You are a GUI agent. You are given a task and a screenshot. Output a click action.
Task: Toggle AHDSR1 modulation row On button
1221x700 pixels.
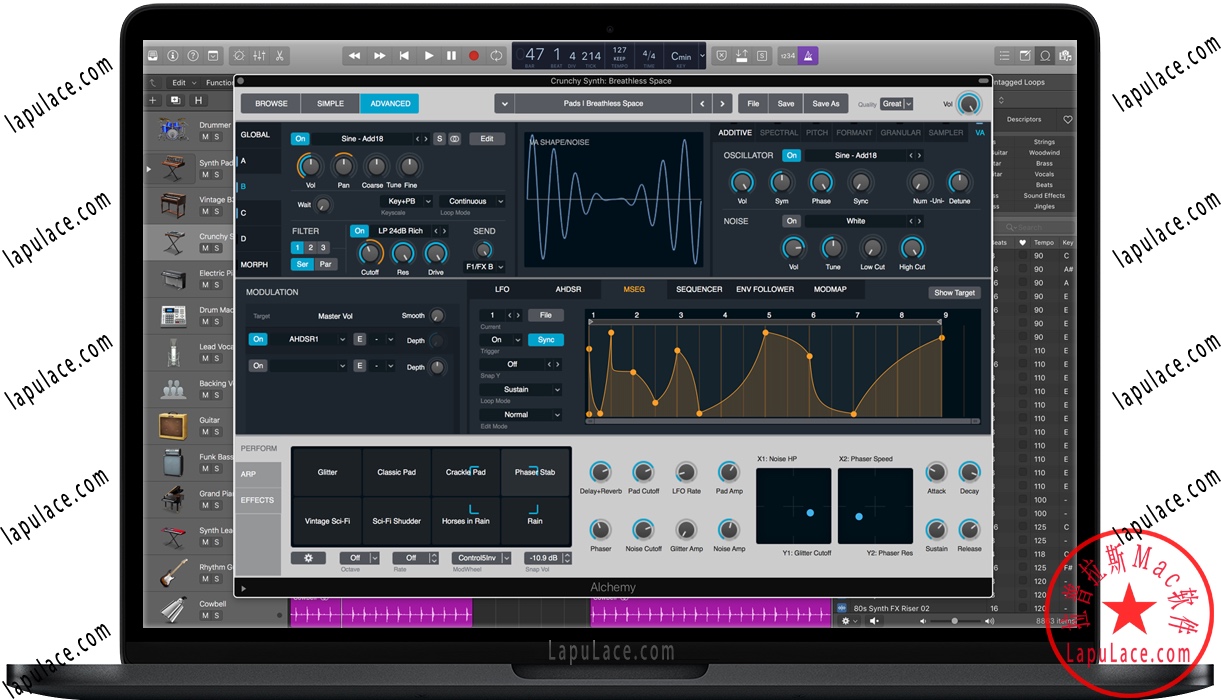point(258,339)
